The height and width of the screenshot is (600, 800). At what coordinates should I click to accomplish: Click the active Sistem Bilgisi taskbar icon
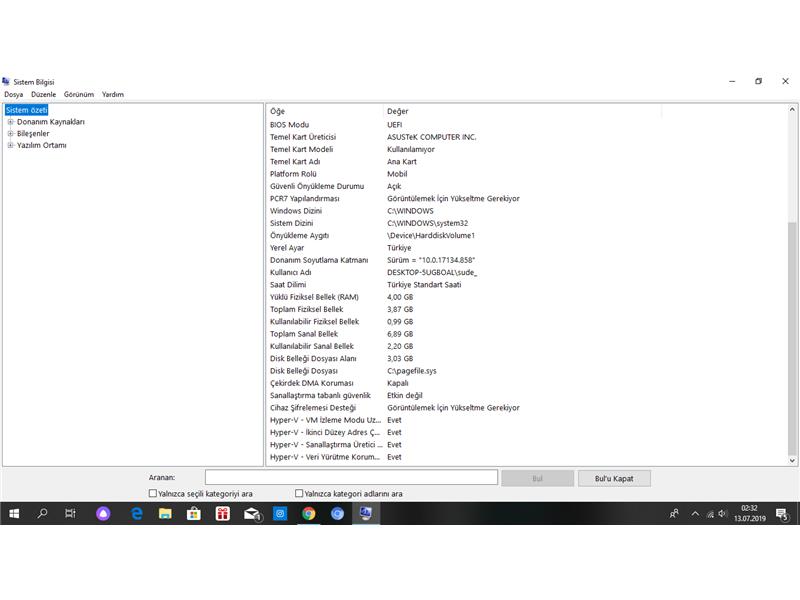(x=366, y=513)
